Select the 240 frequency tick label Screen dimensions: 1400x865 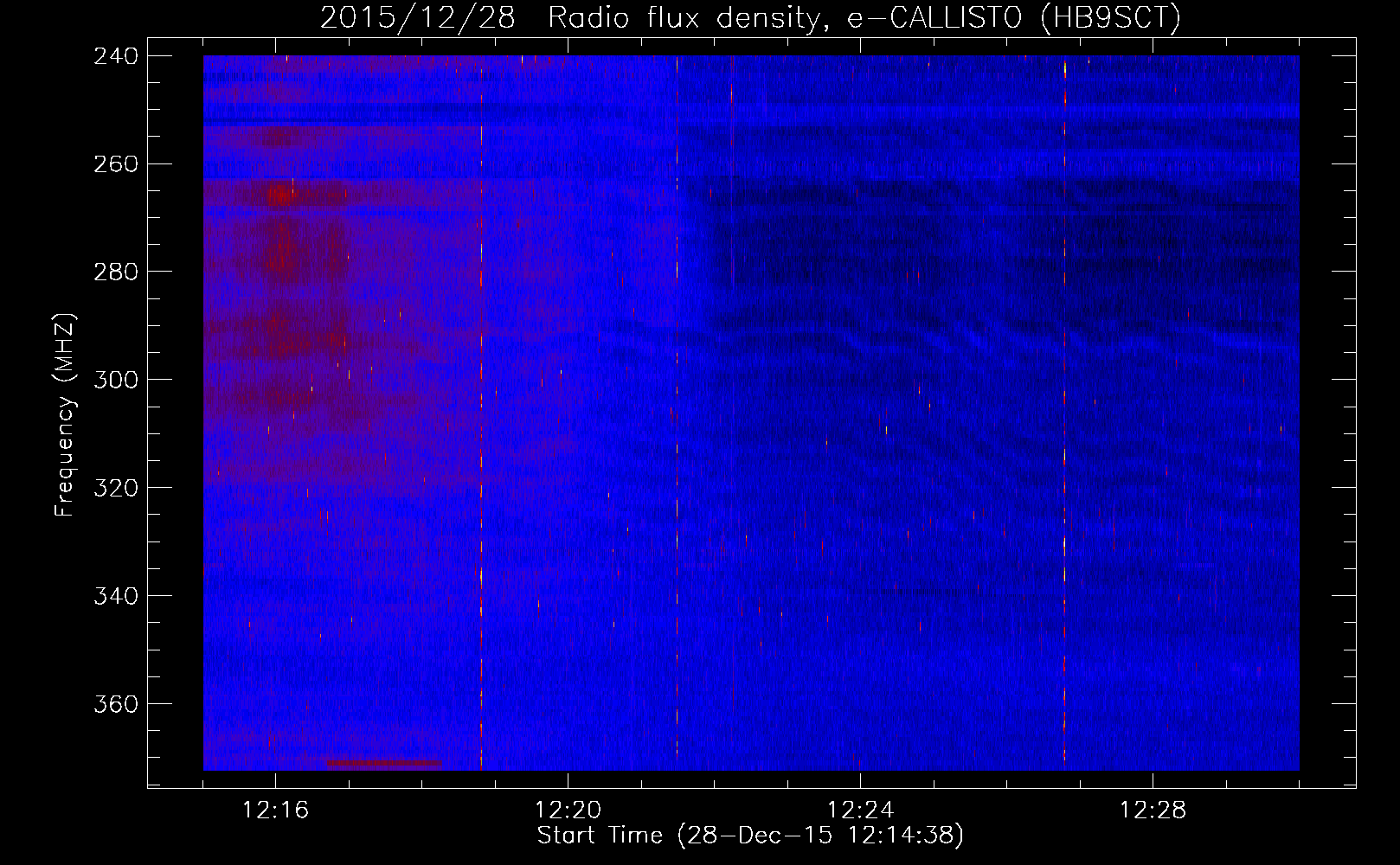[116, 56]
